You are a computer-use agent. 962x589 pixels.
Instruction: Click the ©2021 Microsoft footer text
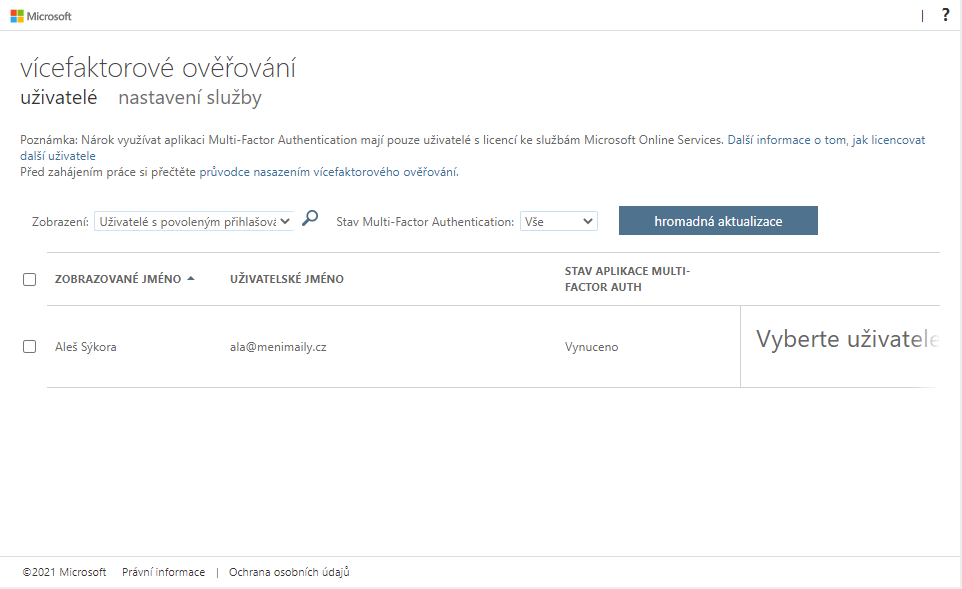pos(64,572)
